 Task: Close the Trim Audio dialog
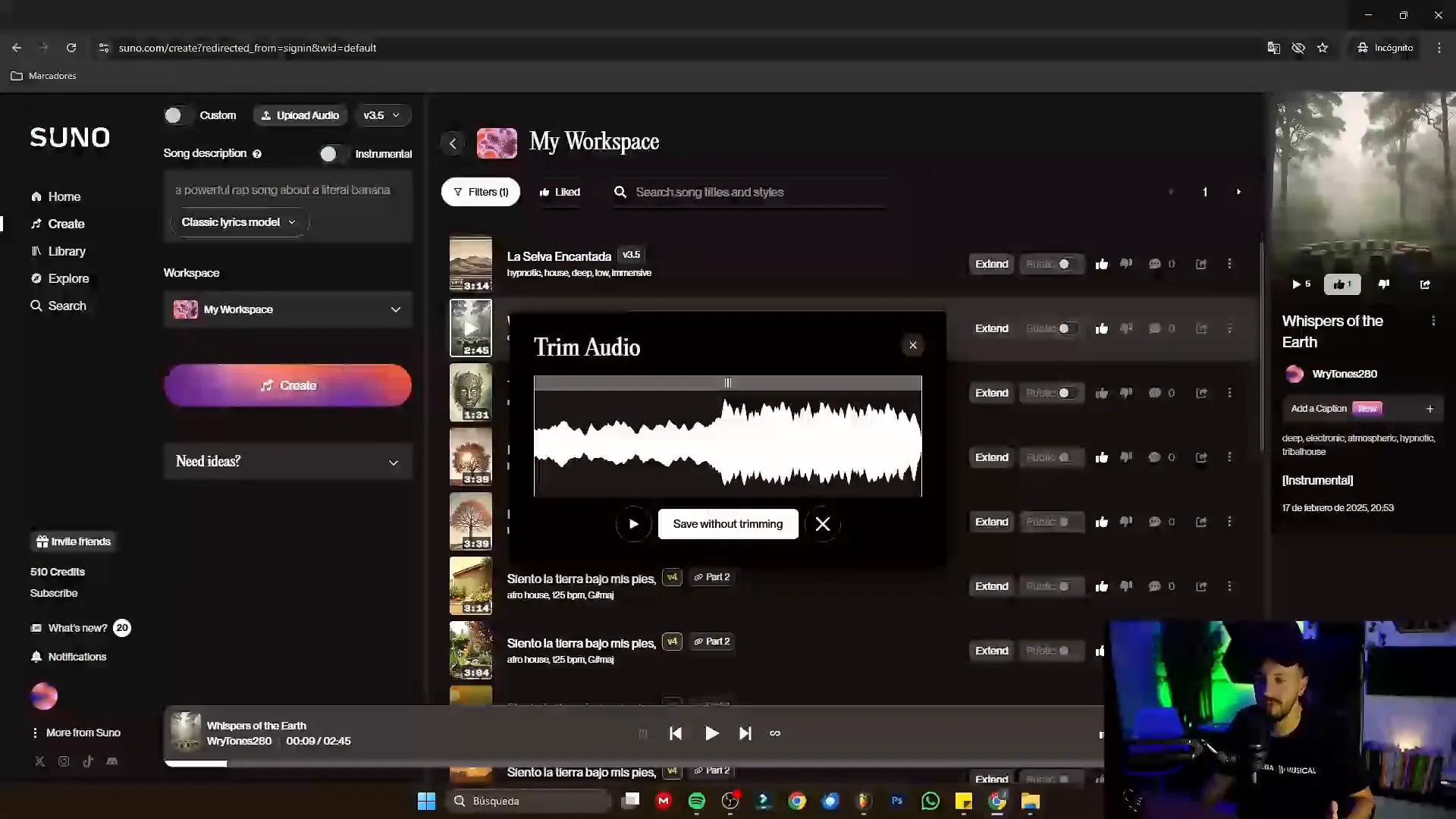point(913,345)
